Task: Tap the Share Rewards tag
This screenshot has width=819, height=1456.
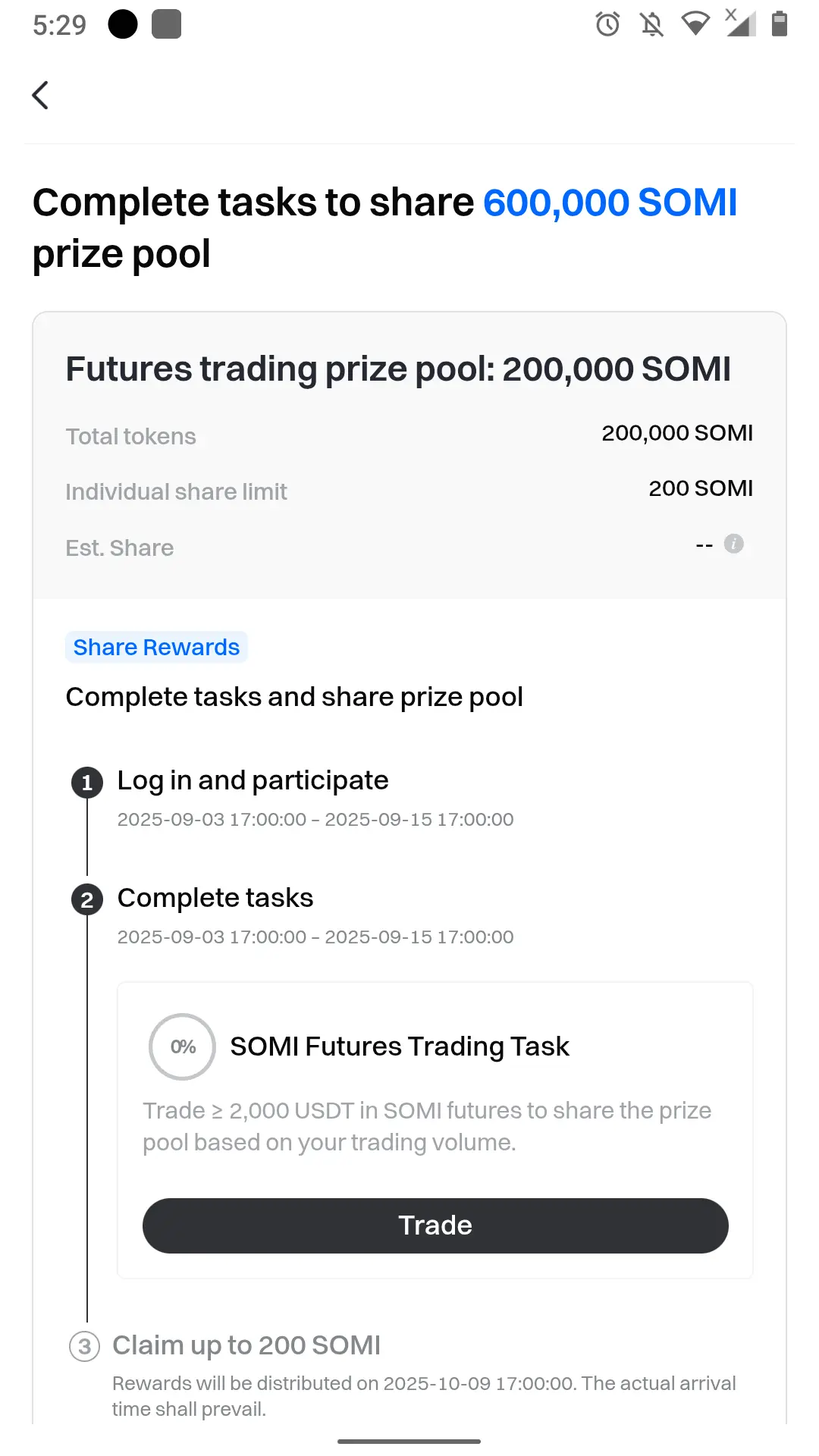Action: tap(156, 648)
